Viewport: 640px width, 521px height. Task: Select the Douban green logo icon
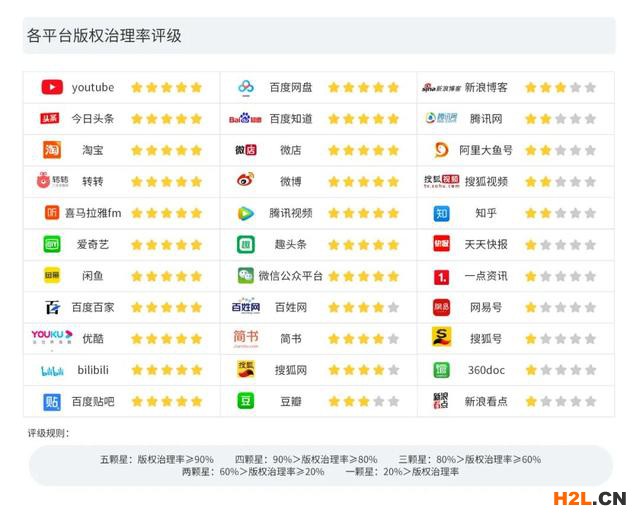tap(246, 401)
